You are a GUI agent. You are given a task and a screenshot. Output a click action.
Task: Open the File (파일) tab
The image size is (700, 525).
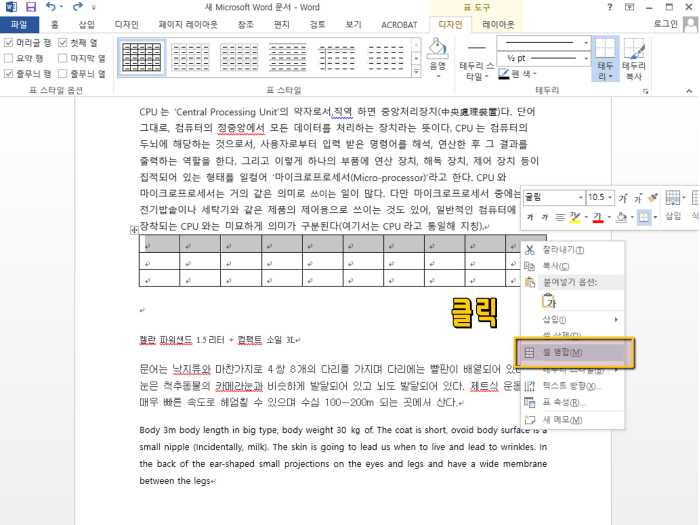coord(19,25)
